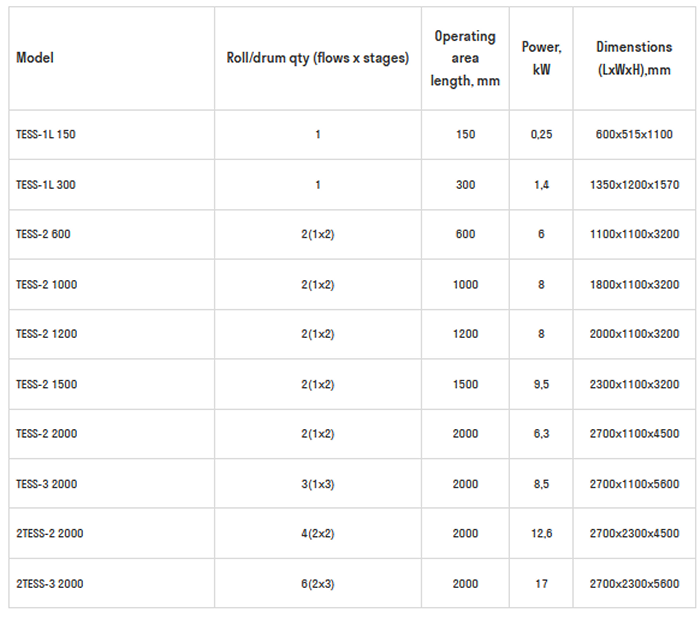Click the TESS-2 600 model name
700x619 pixels.
tap(43, 234)
